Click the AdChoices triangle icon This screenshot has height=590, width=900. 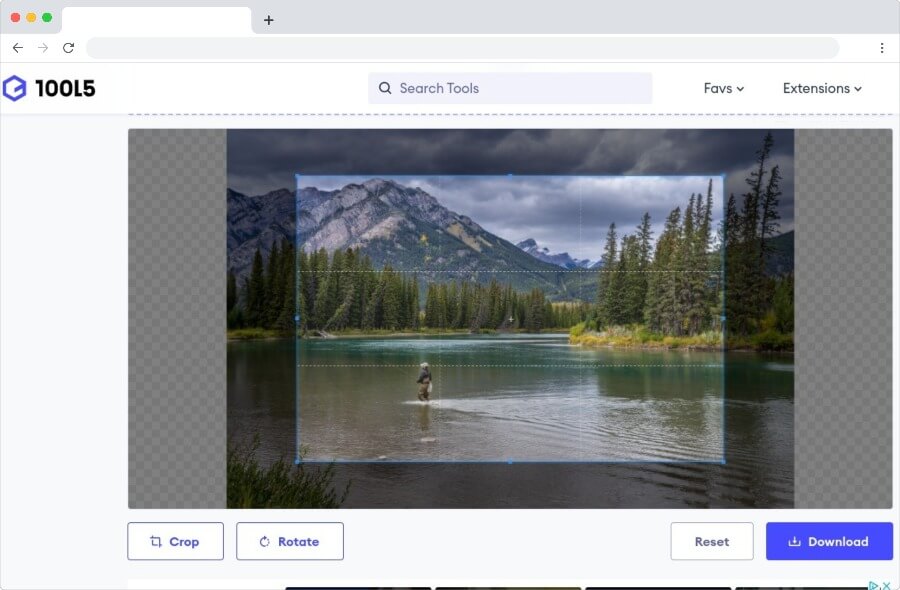(874, 585)
